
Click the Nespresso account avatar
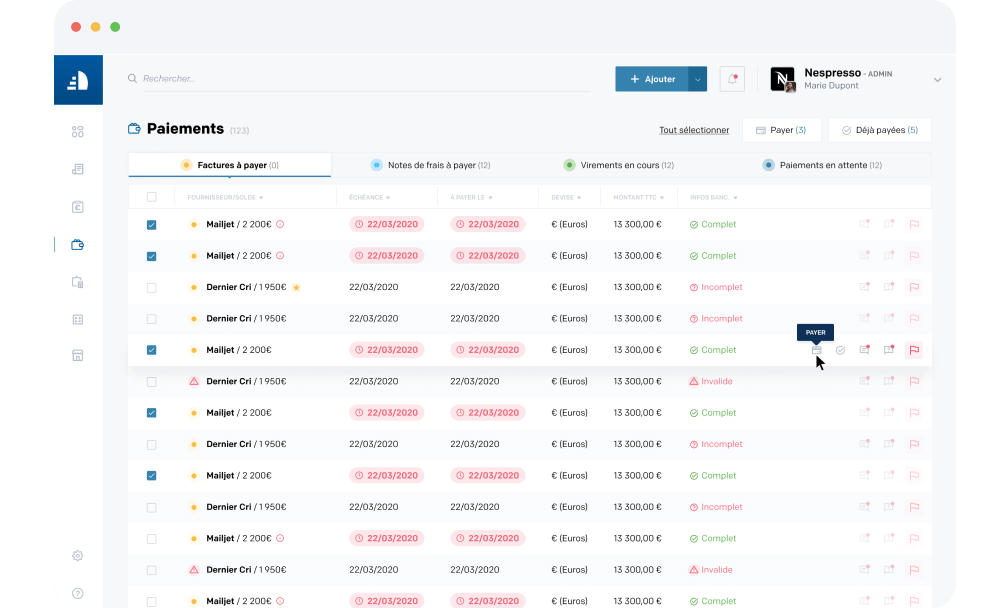[x=783, y=79]
